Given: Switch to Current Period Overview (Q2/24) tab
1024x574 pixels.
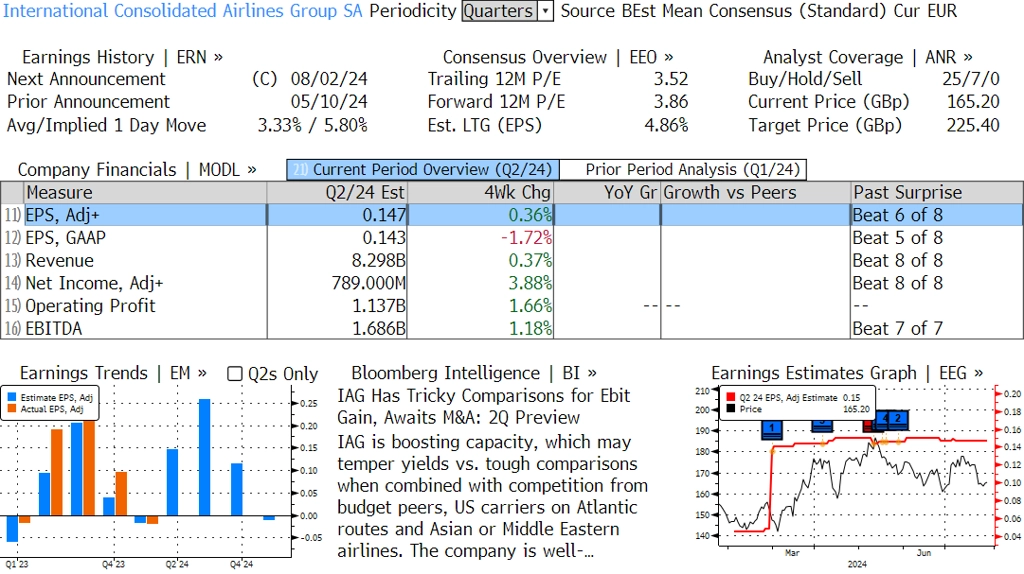Looking at the screenshot, I should 423,170.
